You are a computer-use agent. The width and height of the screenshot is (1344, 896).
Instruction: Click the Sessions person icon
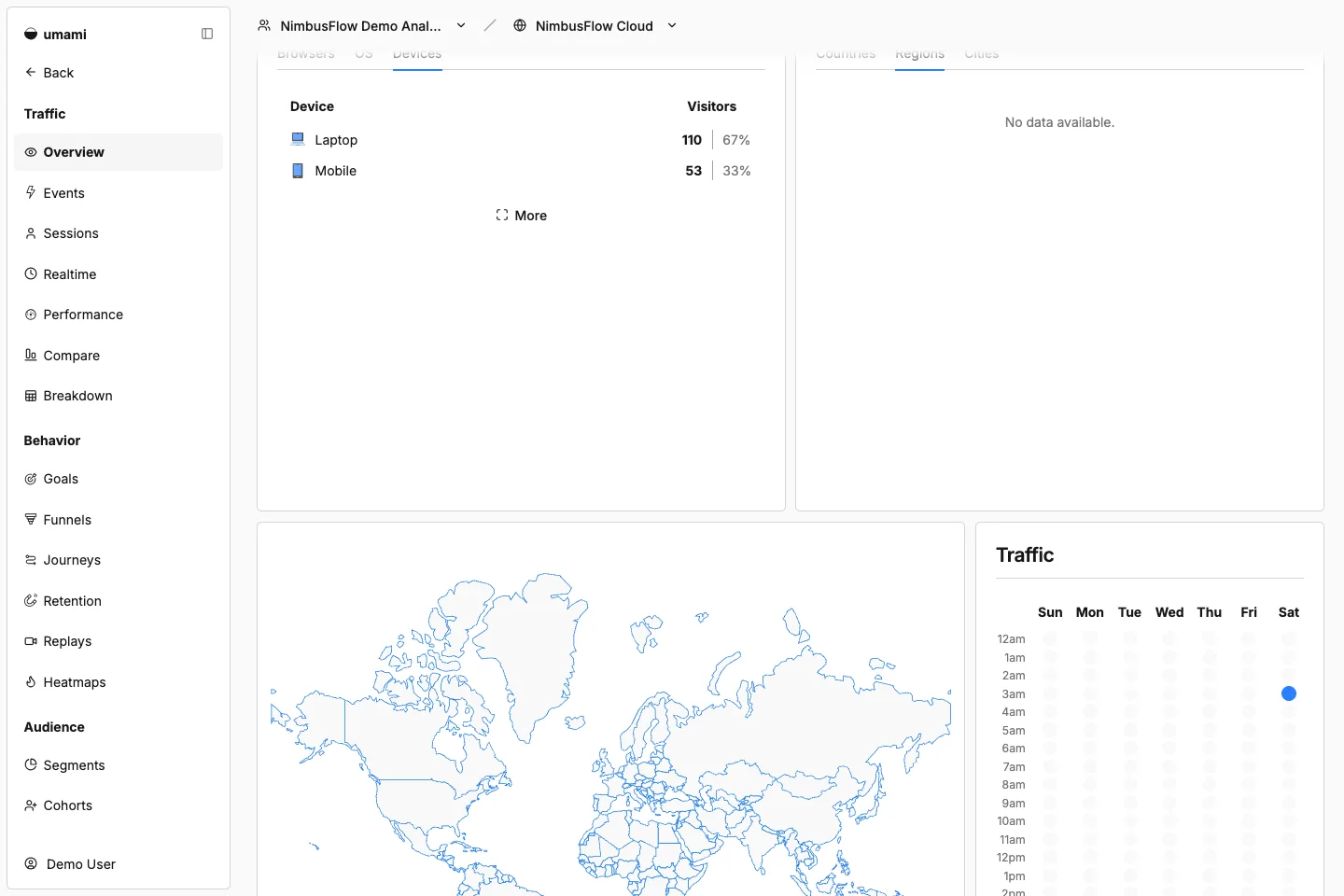coord(31,233)
